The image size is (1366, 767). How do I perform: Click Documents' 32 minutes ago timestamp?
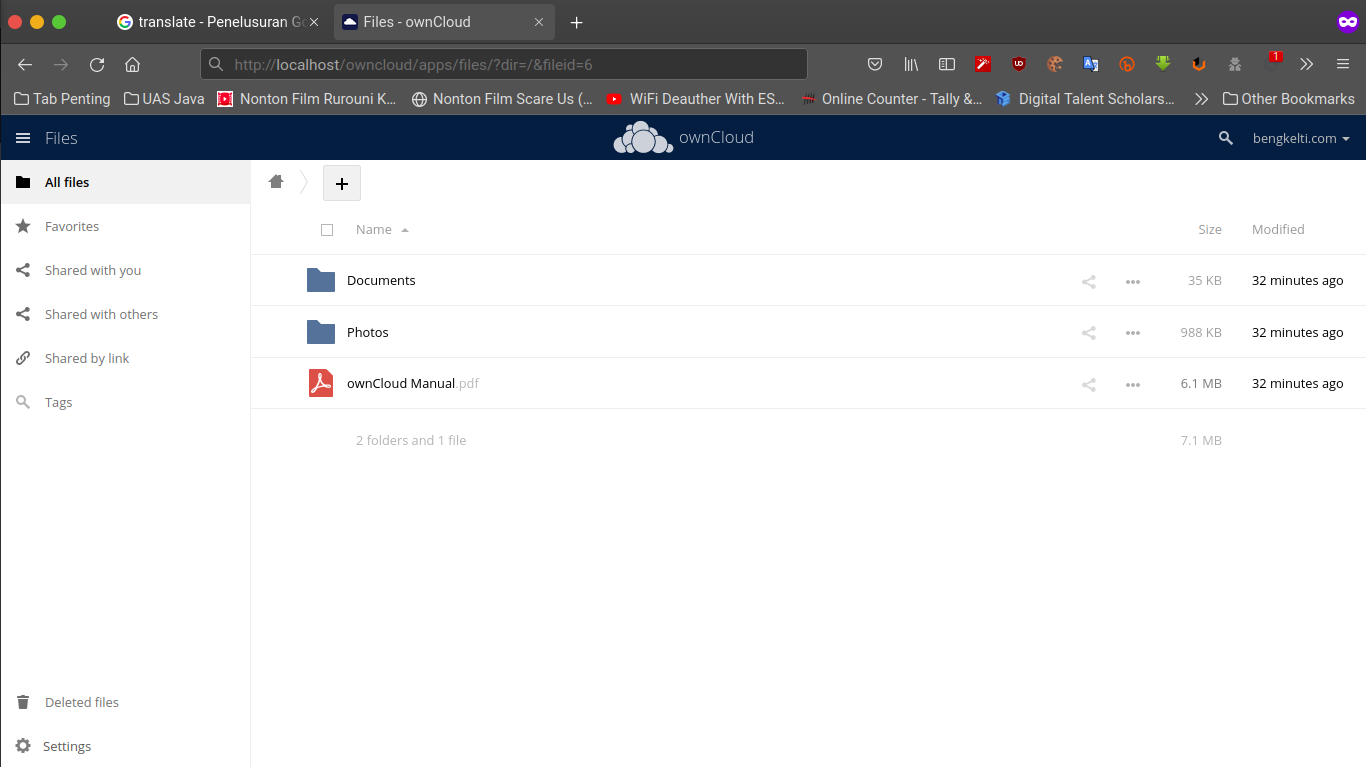coord(1298,280)
